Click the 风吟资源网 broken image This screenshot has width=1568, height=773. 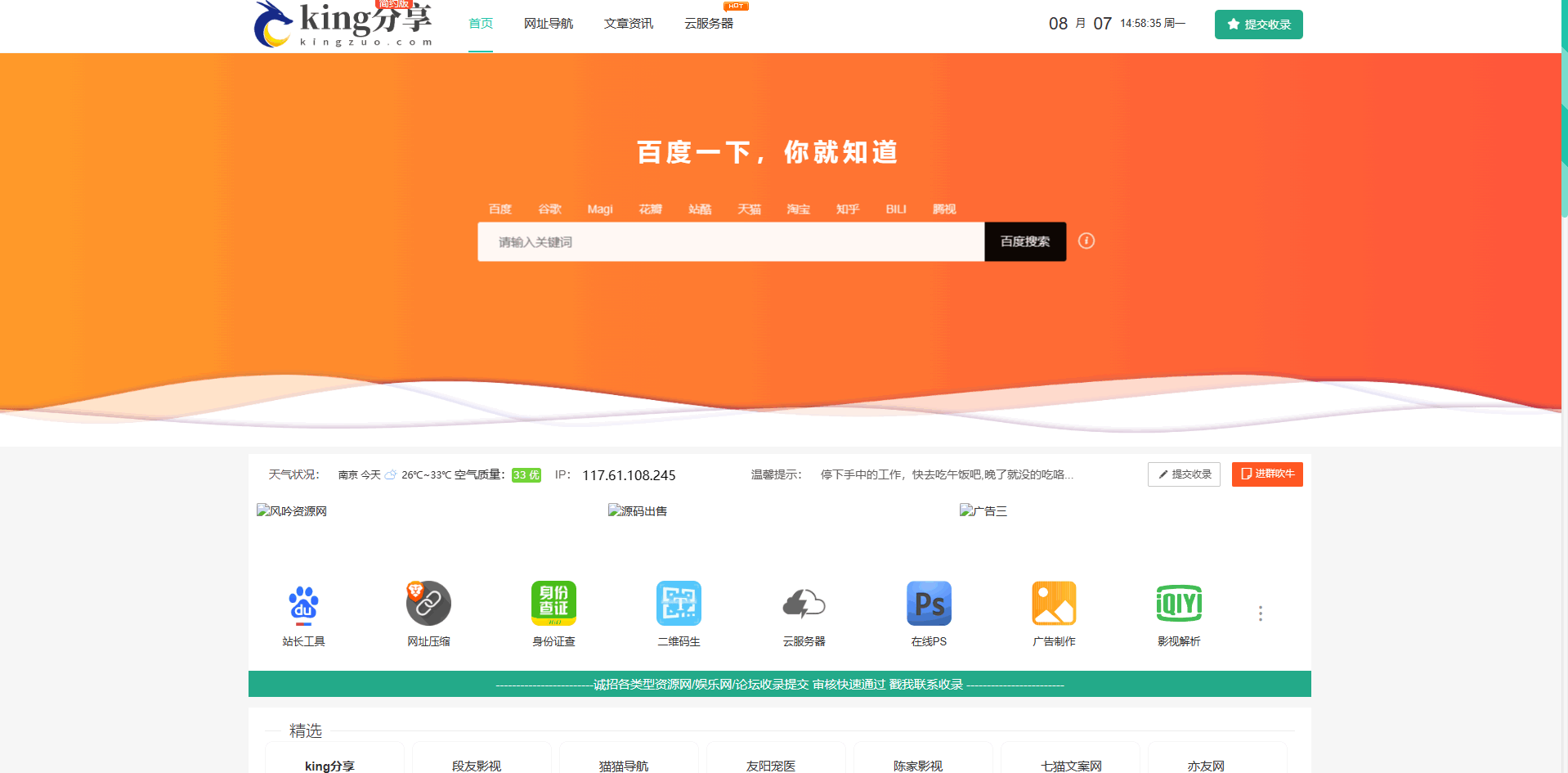pyautogui.click(x=292, y=510)
